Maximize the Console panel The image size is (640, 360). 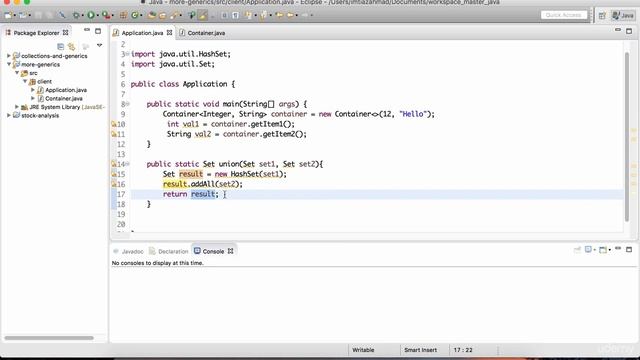click(x=629, y=249)
